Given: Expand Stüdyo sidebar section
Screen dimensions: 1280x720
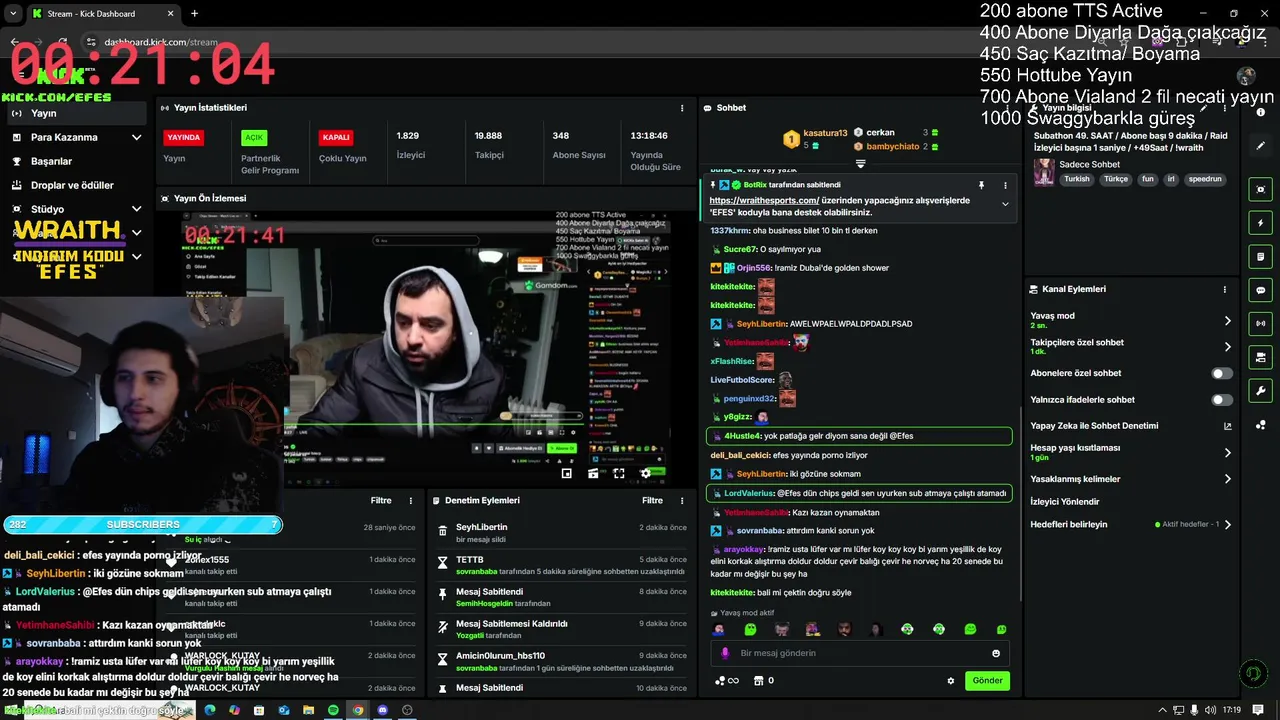Looking at the screenshot, I should (136, 209).
